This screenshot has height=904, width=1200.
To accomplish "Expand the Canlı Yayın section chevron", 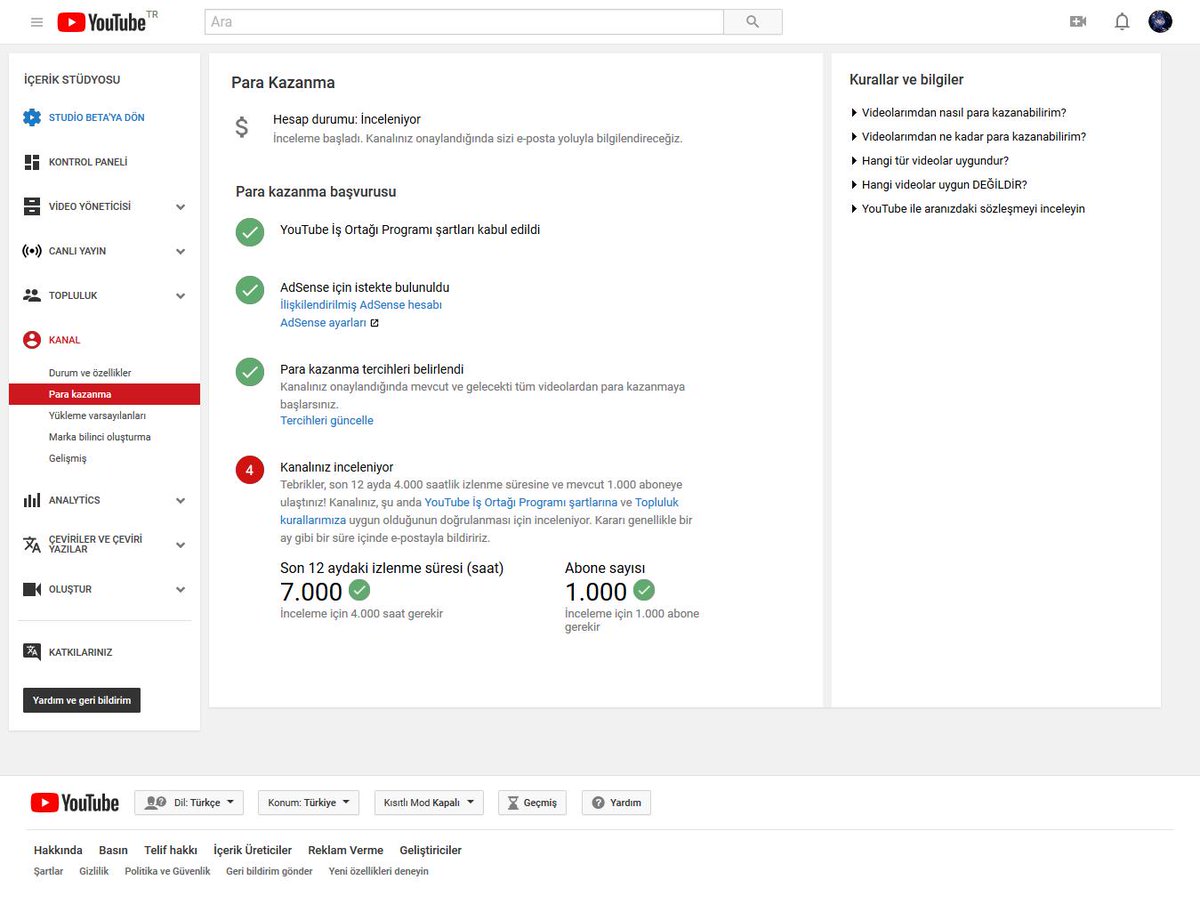I will click(x=181, y=252).
